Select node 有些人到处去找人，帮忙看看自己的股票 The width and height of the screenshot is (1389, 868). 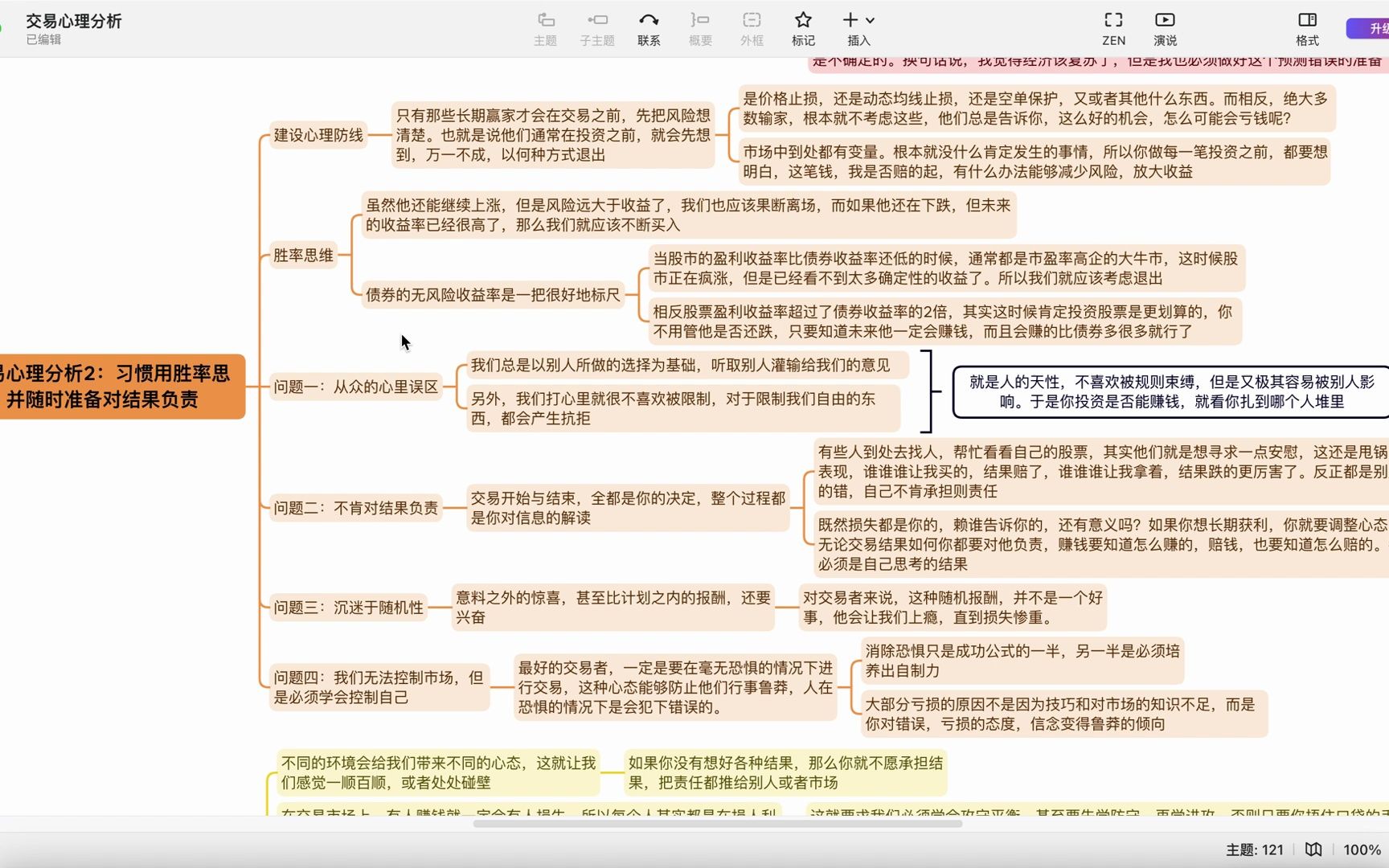1101,472
